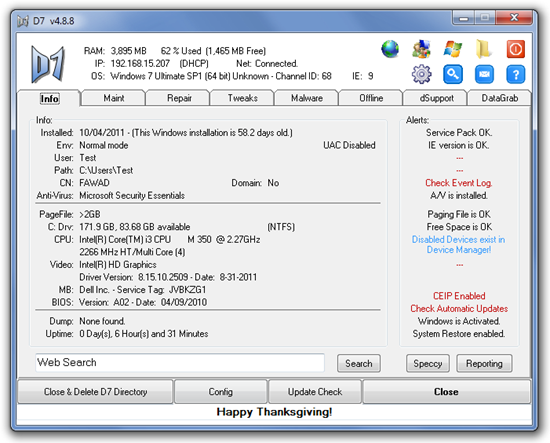The height and width of the screenshot is (443, 550).
Task: Select the Tweaks tab
Action: pos(242,98)
